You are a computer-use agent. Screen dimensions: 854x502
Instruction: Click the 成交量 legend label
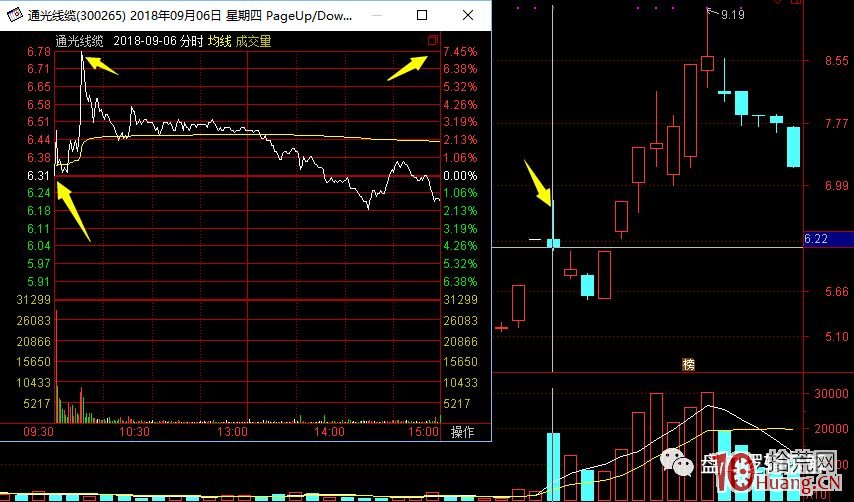point(253,41)
